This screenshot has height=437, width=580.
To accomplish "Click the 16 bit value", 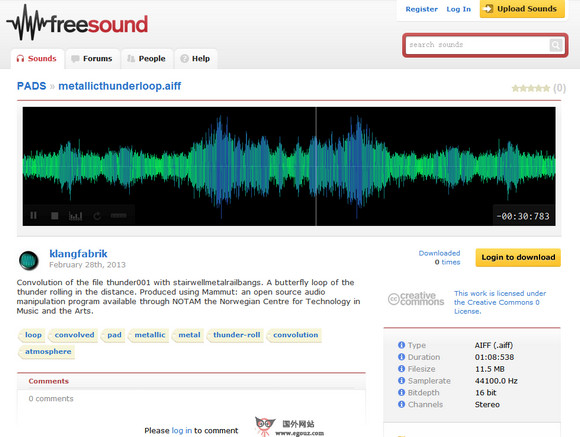I will [486, 393].
